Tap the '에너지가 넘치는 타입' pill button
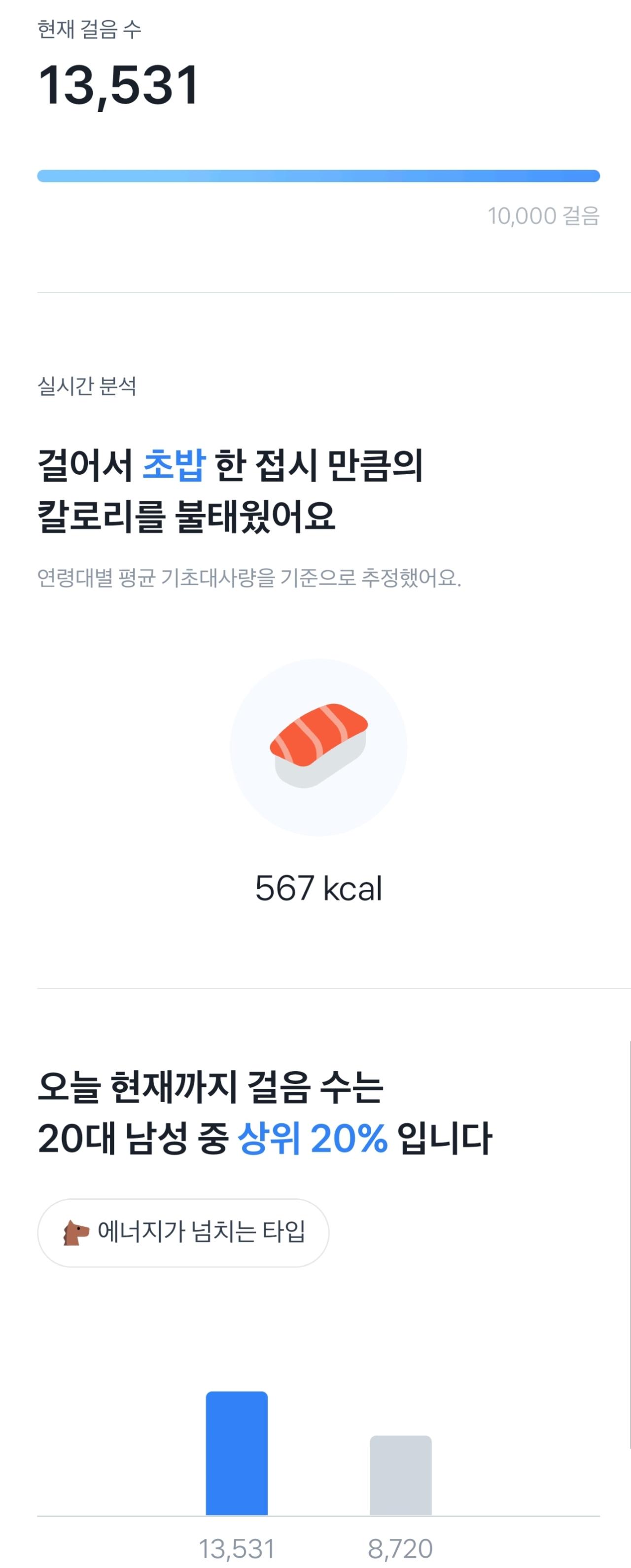The image size is (631, 1568). coord(183,1233)
